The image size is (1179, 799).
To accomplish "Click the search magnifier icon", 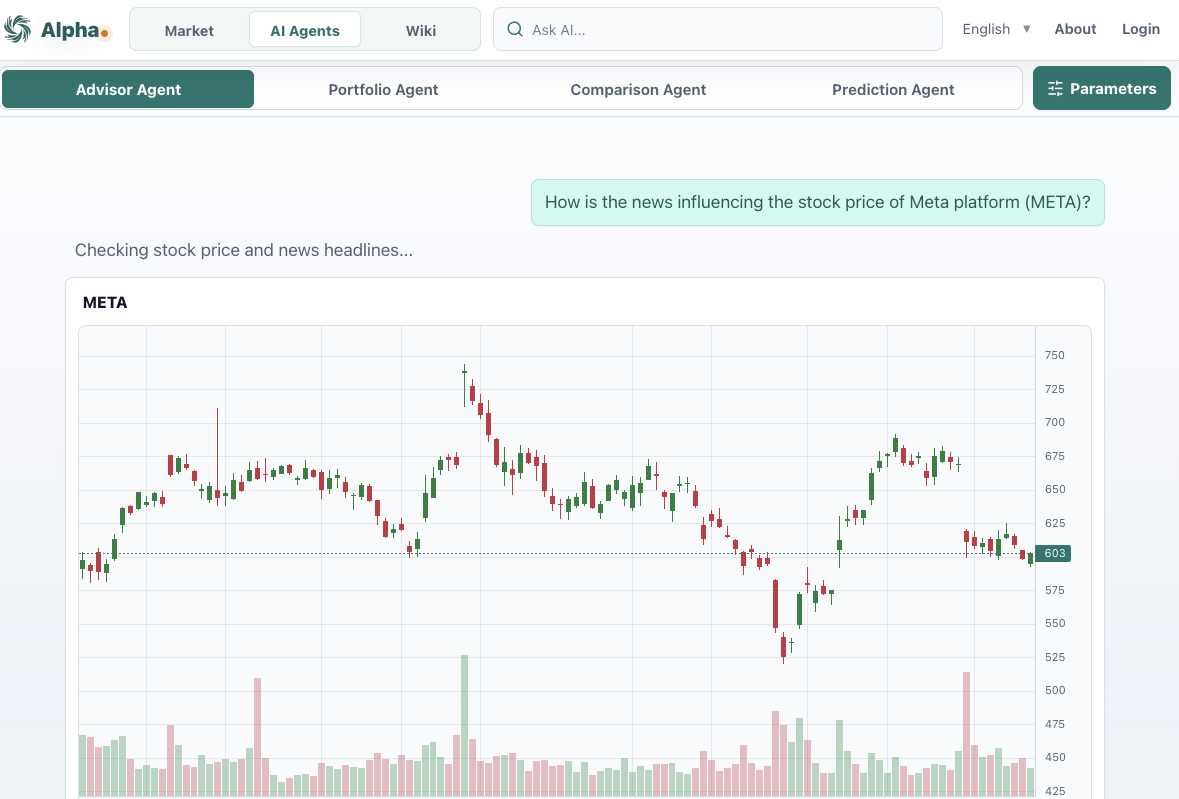I will click(x=515, y=29).
